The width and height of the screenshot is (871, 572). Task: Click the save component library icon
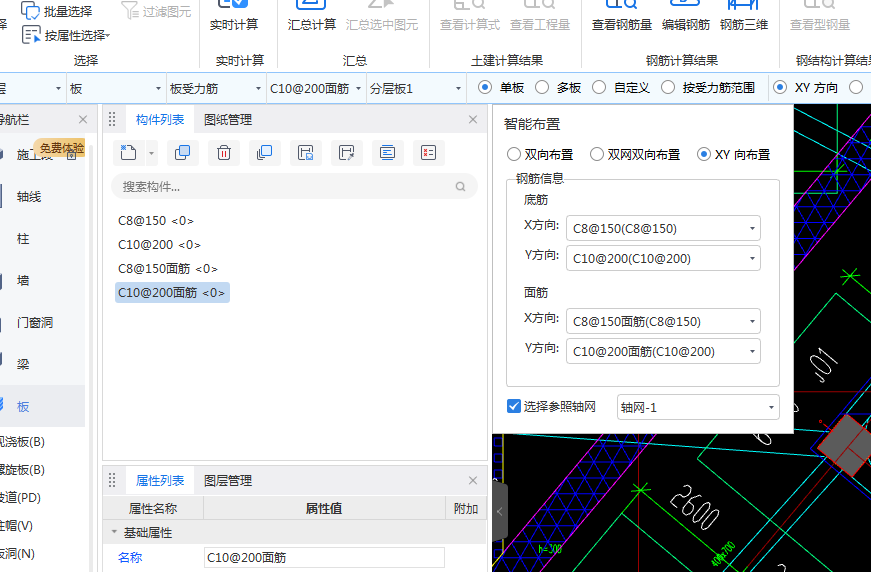[306, 153]
